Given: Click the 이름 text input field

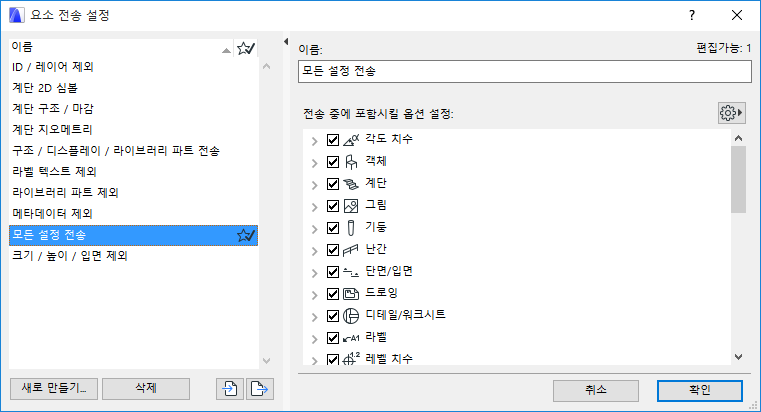Looking at the screenshot, I should pos(525,71).
